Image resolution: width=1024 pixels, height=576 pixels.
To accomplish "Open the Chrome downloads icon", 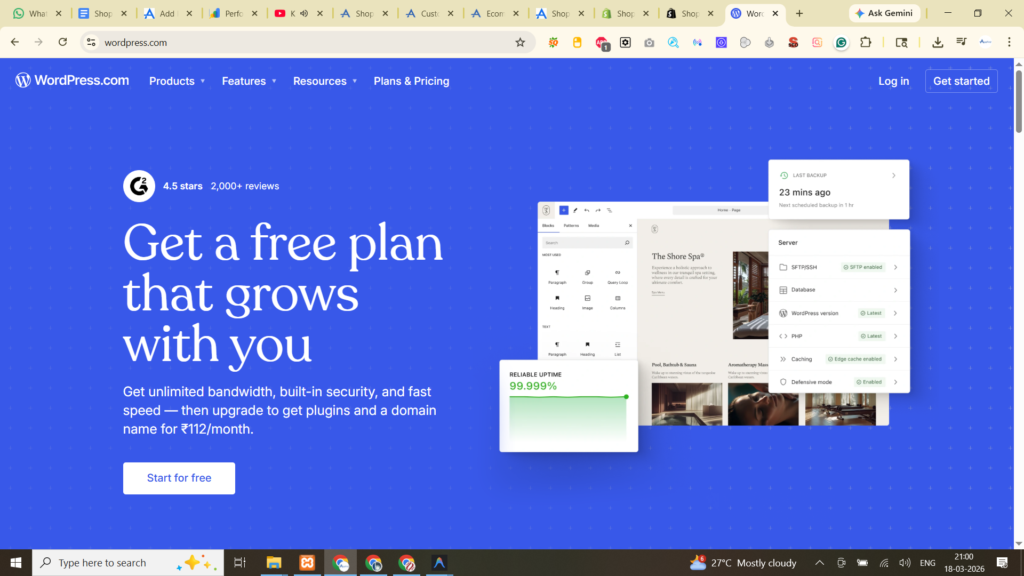I will tap(937, 42).
